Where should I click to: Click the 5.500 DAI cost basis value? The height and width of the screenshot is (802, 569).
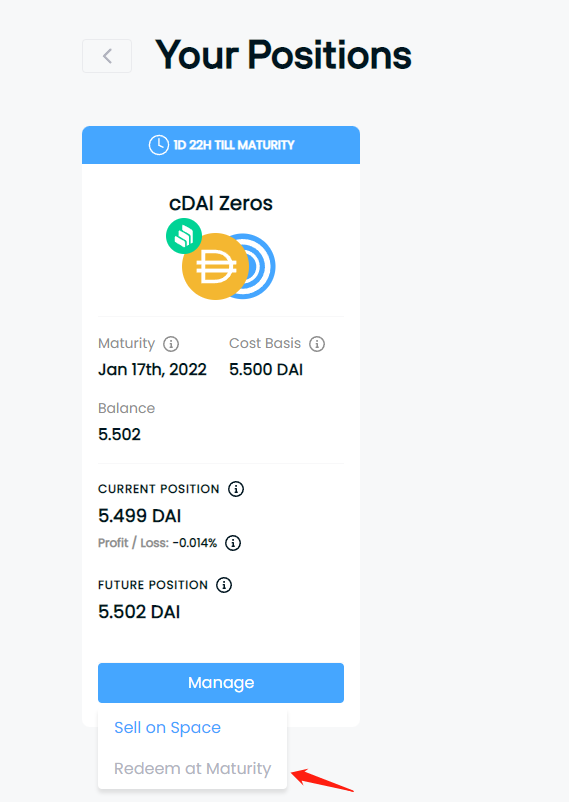[266, 369]
